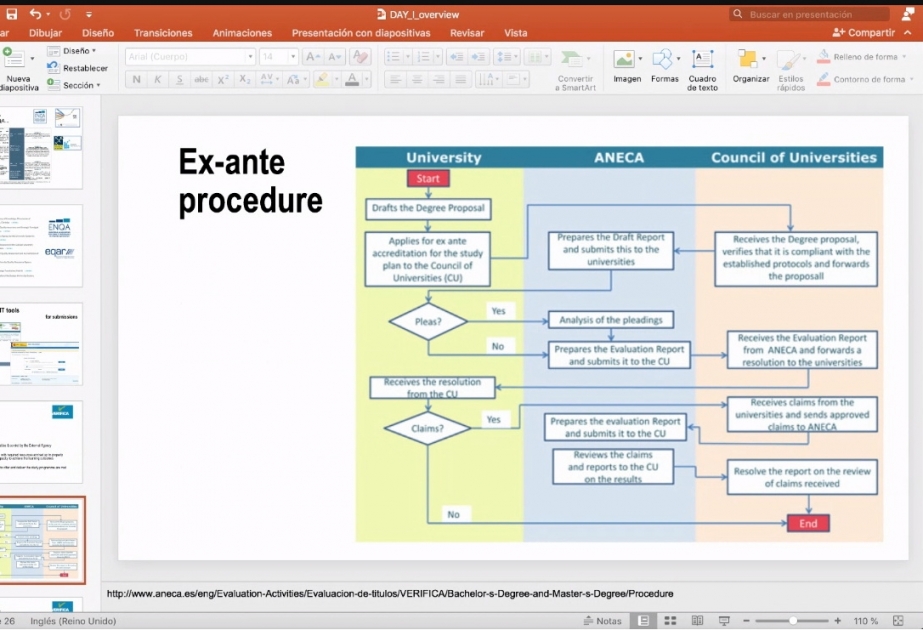
Task: Open the Diseño layout dropdown in ribbon
Action: coord(71,51)
